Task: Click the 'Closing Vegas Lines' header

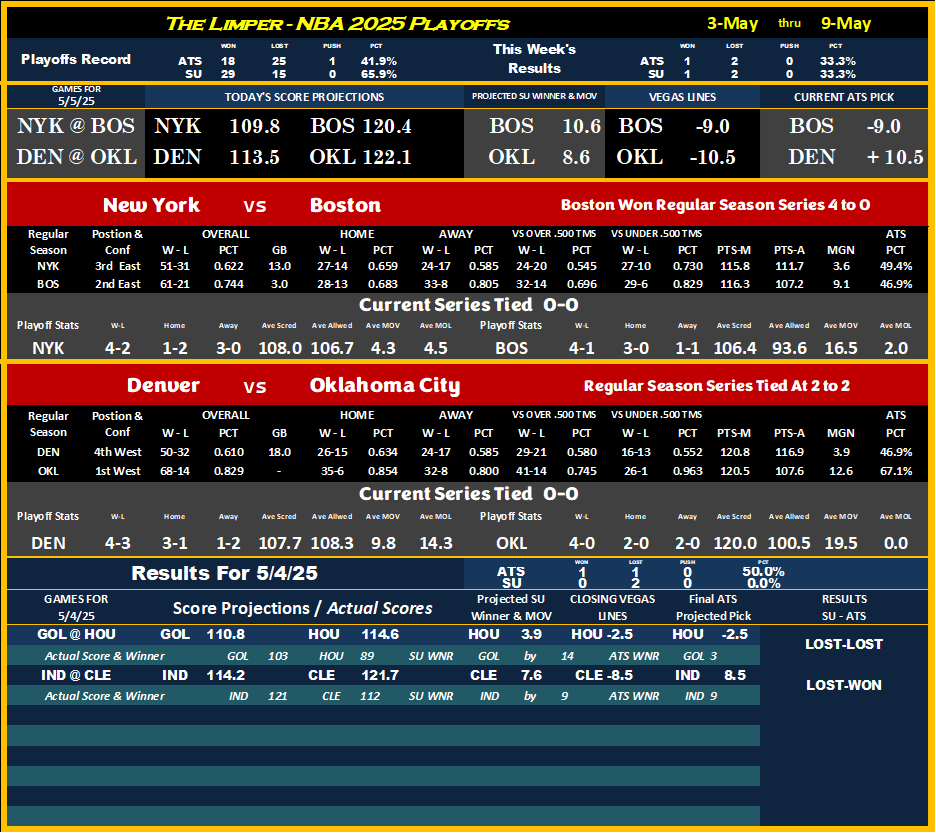Action: coord(612,607)
